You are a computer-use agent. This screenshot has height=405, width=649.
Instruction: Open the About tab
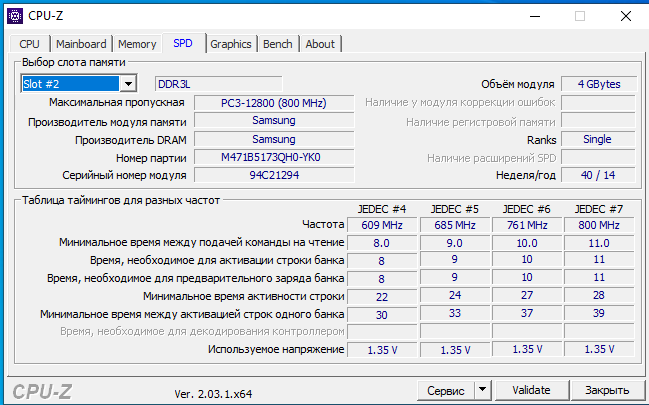[x=320, y=44]
